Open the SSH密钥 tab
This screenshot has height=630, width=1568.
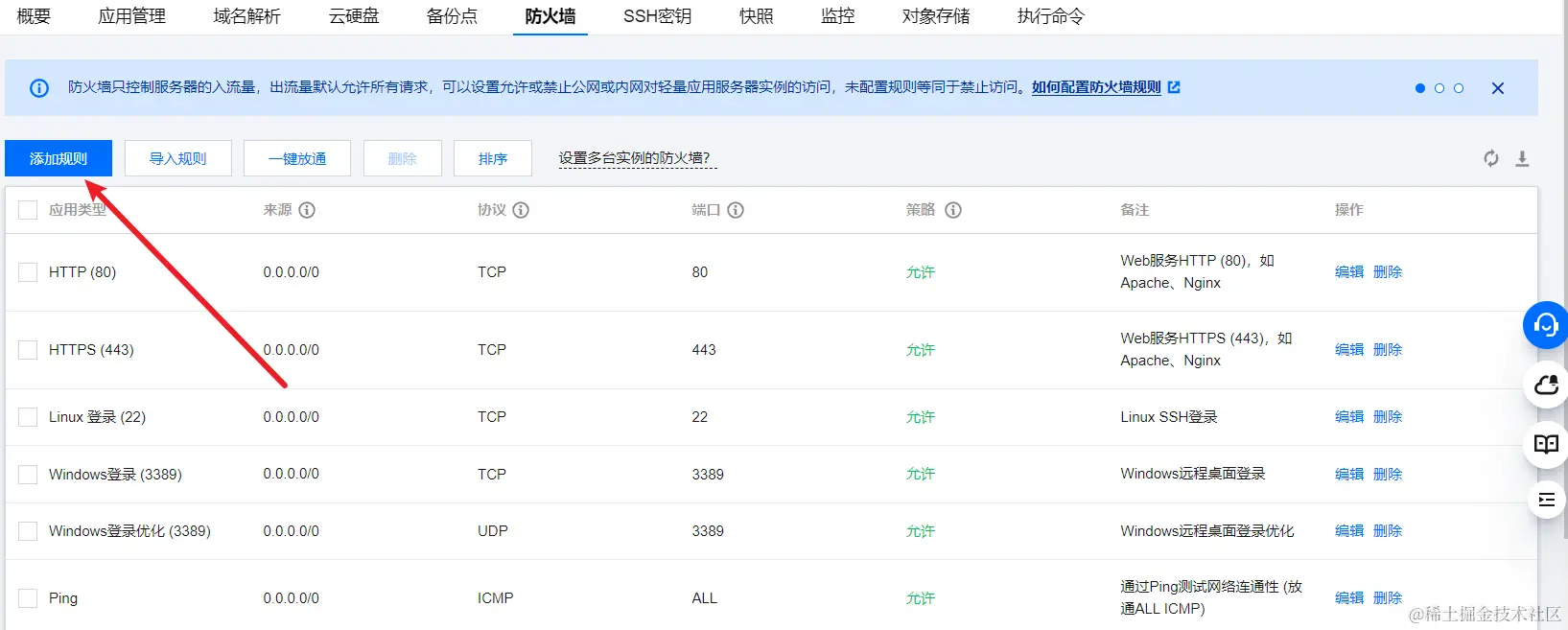tap(657, 16)
